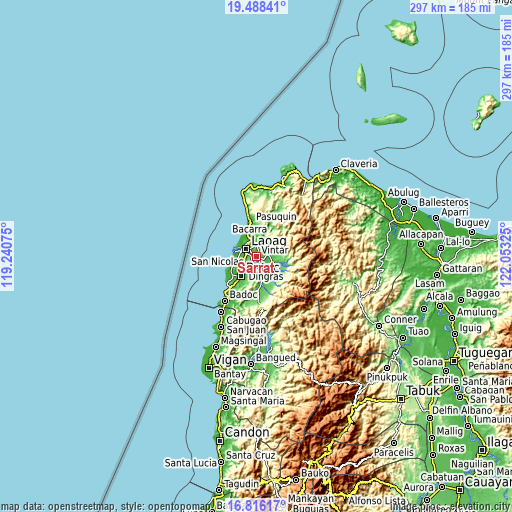
Task: Click the Gattaran label
Action: pyautogui.click(x=462, y=269)
